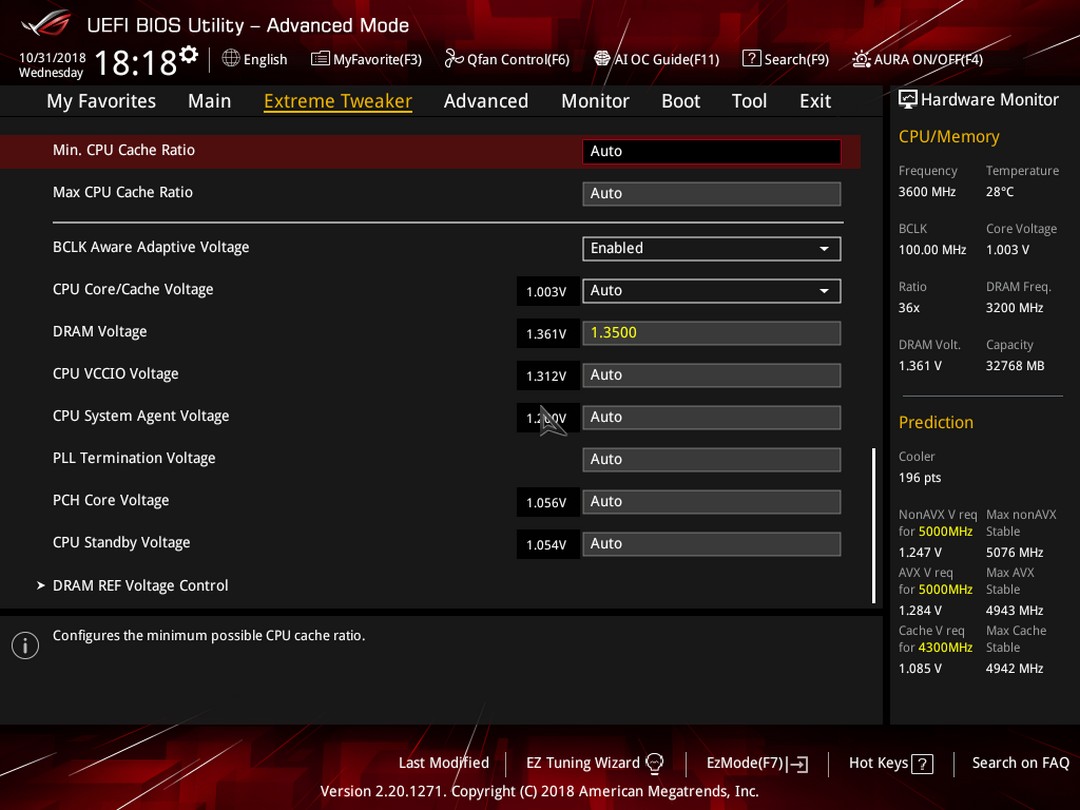Switch to the Main tab
1080x810 pixels.
(209, 101)
